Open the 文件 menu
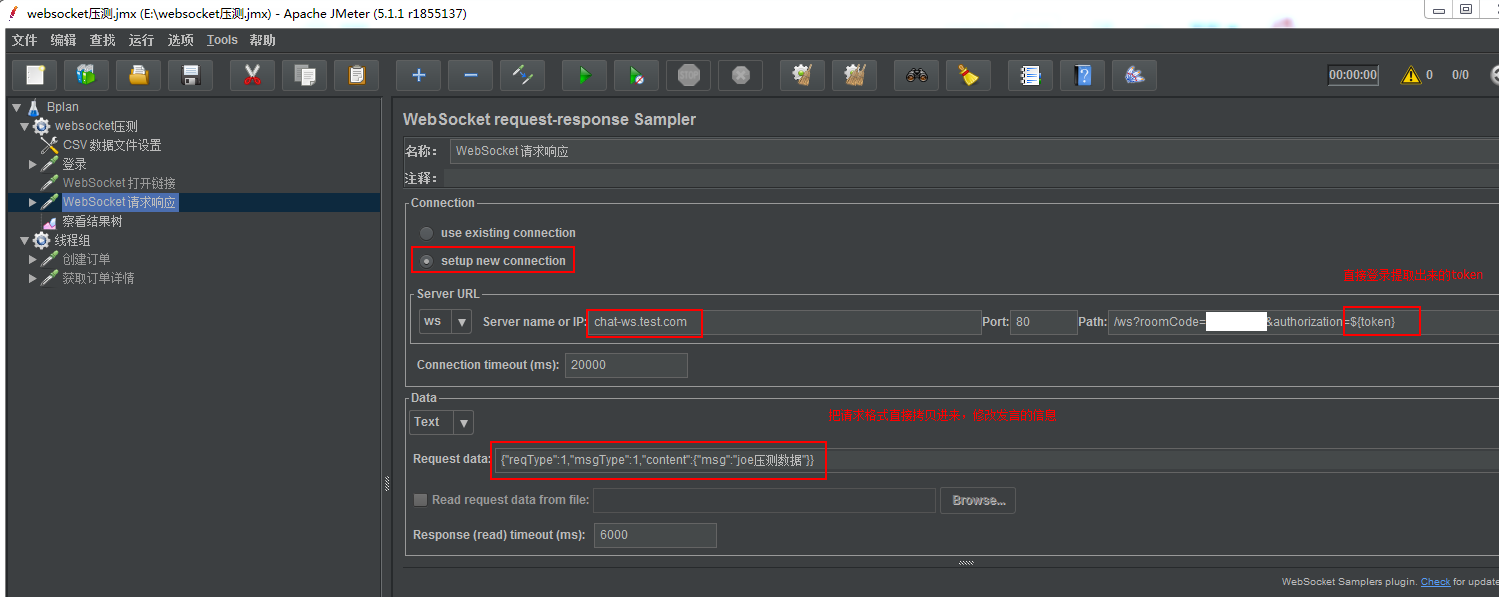Viewport: 1499px width, 597px height. tap(24, 40)
